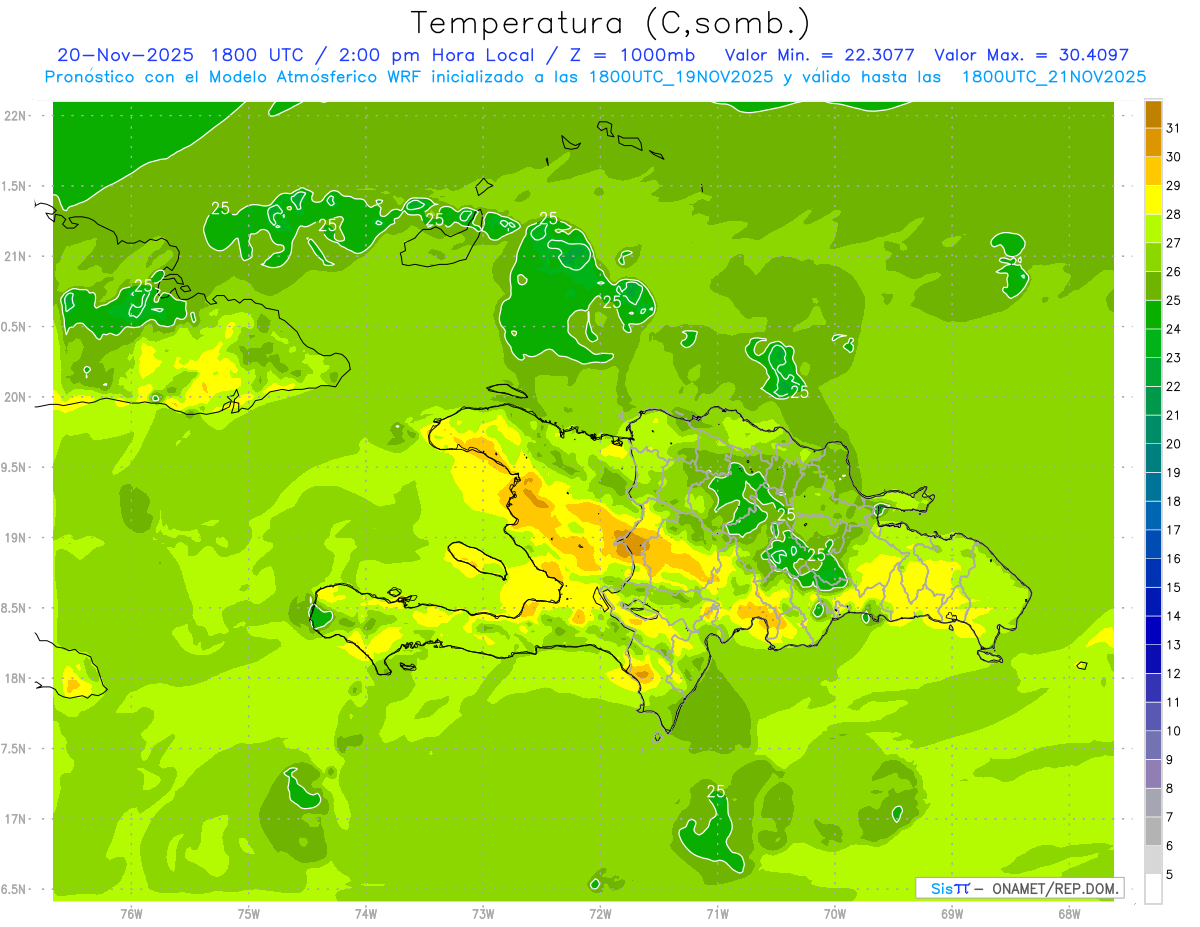
Task: Click the 20 label on the color scale
Action: (x=1173, y=444)
